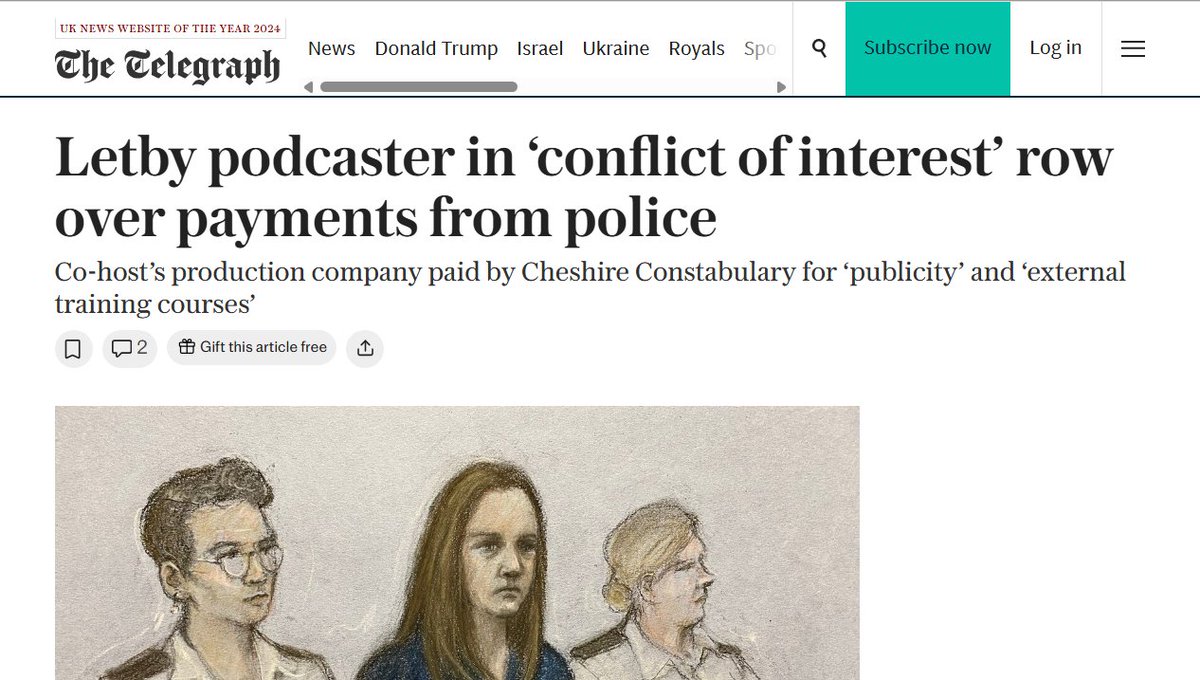1200x680 pixels.
Task: Open the Royals section
Action: coord(697,48)
